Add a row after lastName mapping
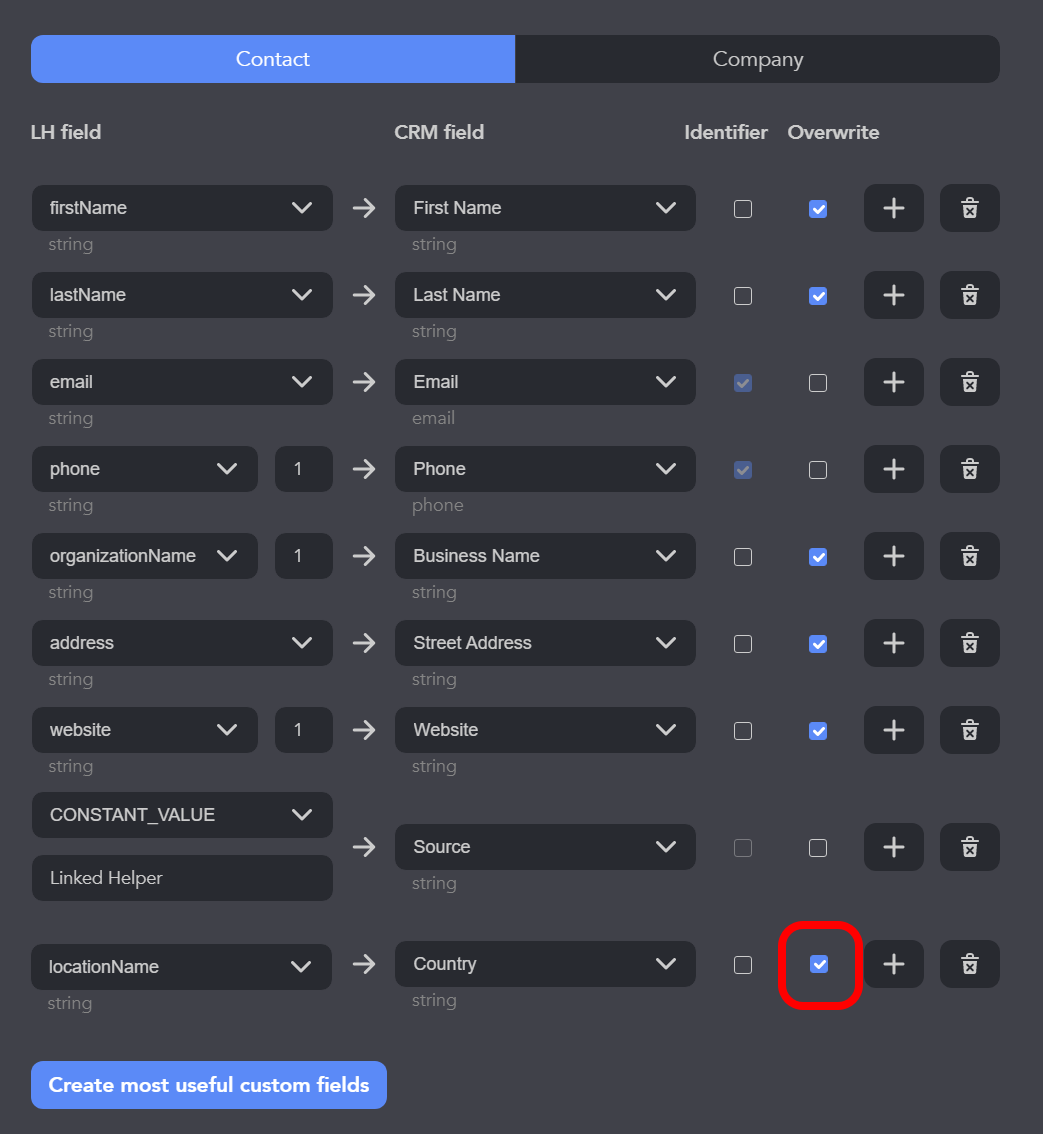Image resolution: width=1043 pixels, height=1134 pixels. point(893,295)
